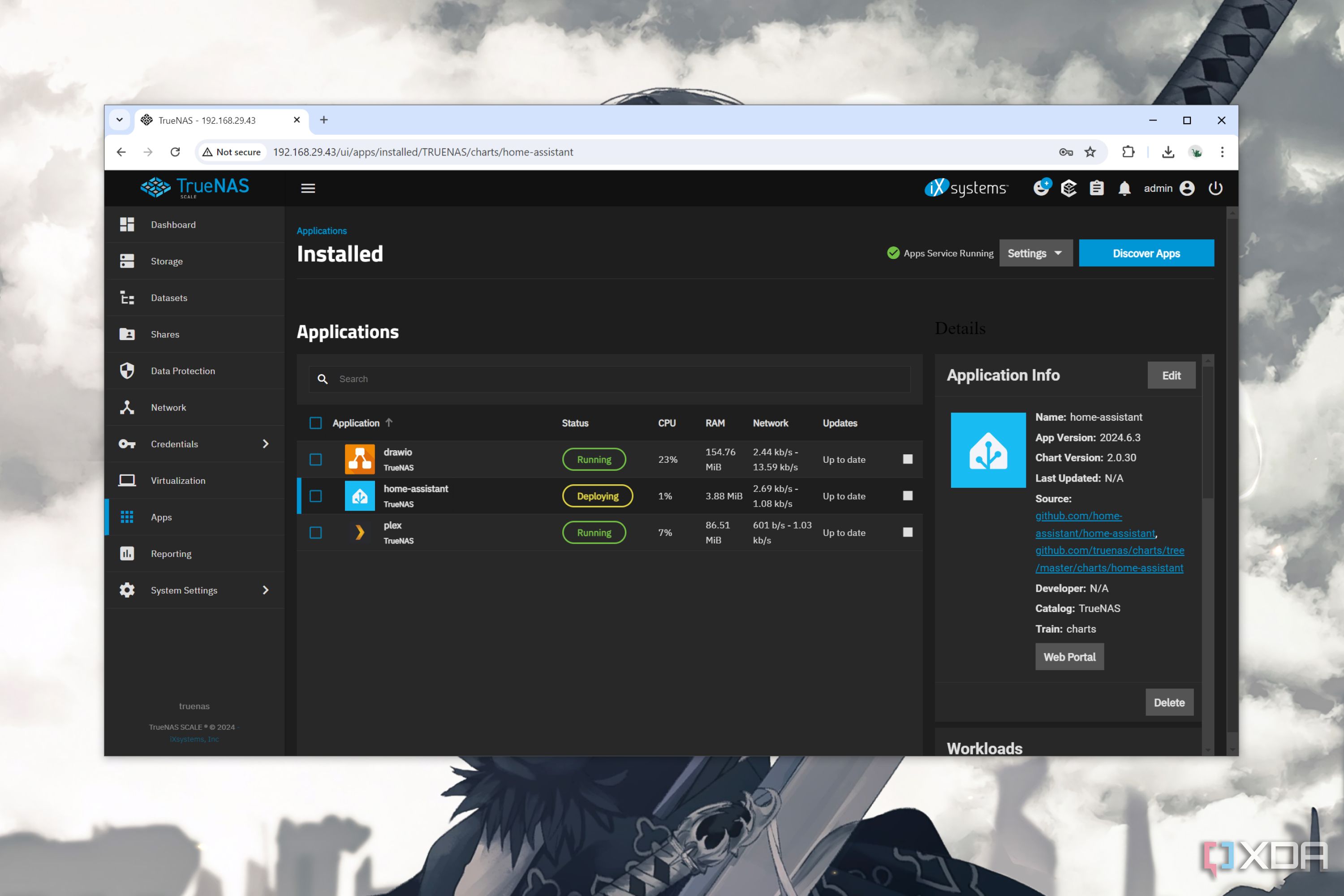Open the admin user account icon
Image resolution: width=1344 pixels, height=896 pixels.
1187,189
